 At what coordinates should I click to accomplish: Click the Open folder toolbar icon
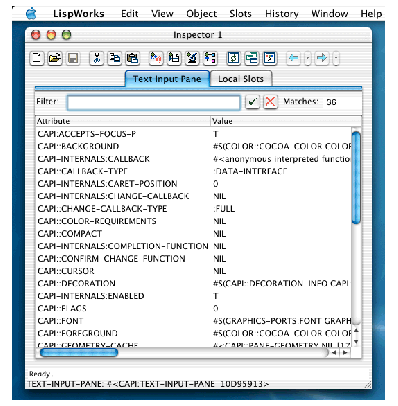coord(55,58)
